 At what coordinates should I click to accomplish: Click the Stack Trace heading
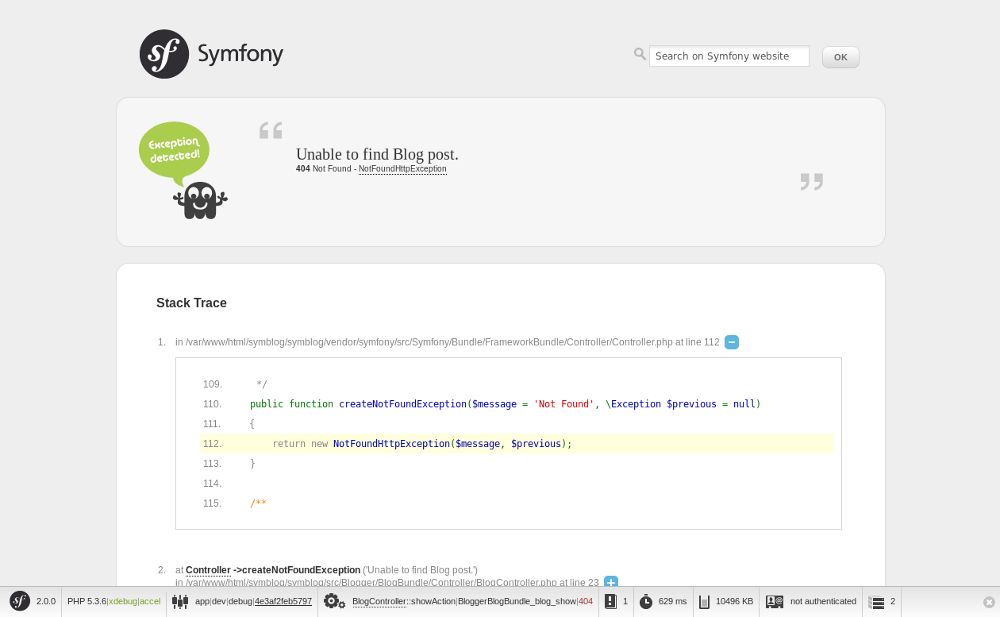tap(191, 303)
